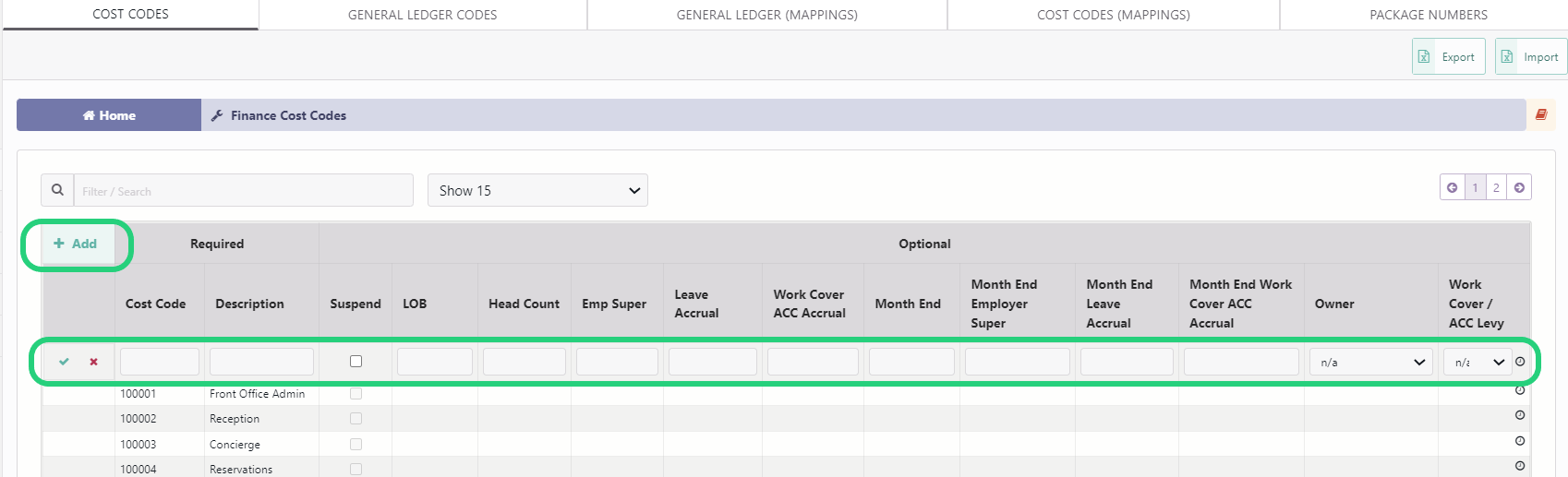Switch to General Ledger Codes tab
The image size is (1568, 477).
(422, 15)
